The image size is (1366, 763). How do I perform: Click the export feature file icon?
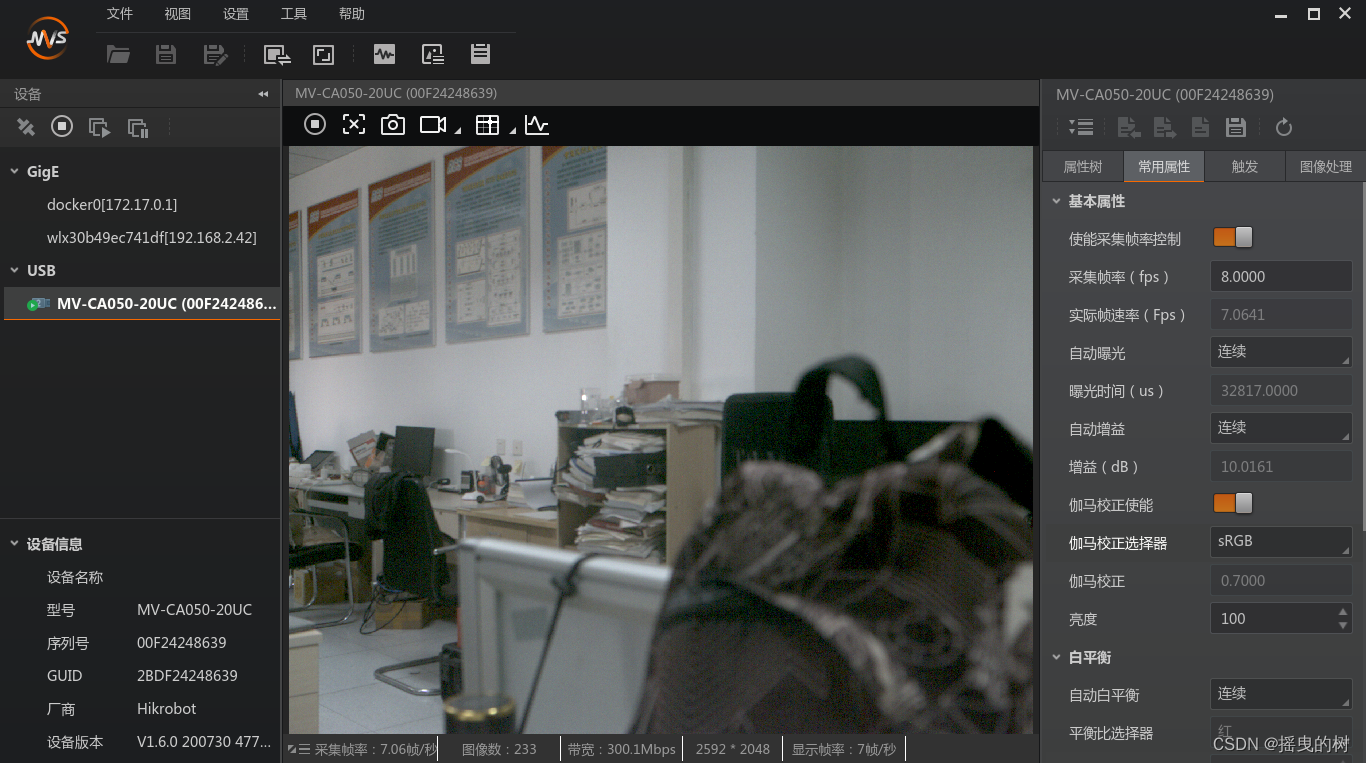(1165, 127)
